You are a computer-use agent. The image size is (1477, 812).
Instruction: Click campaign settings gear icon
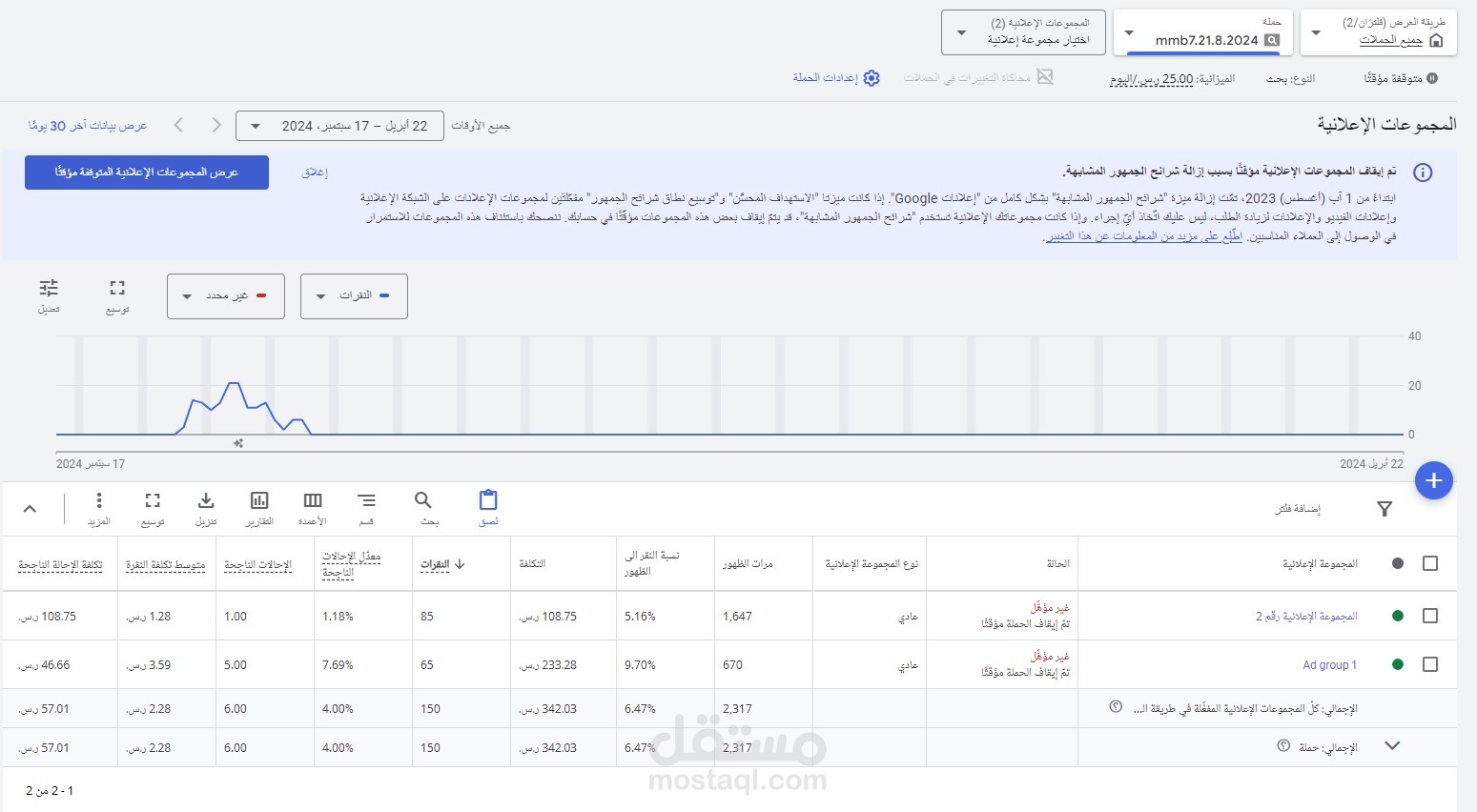(x=872, y=78)
